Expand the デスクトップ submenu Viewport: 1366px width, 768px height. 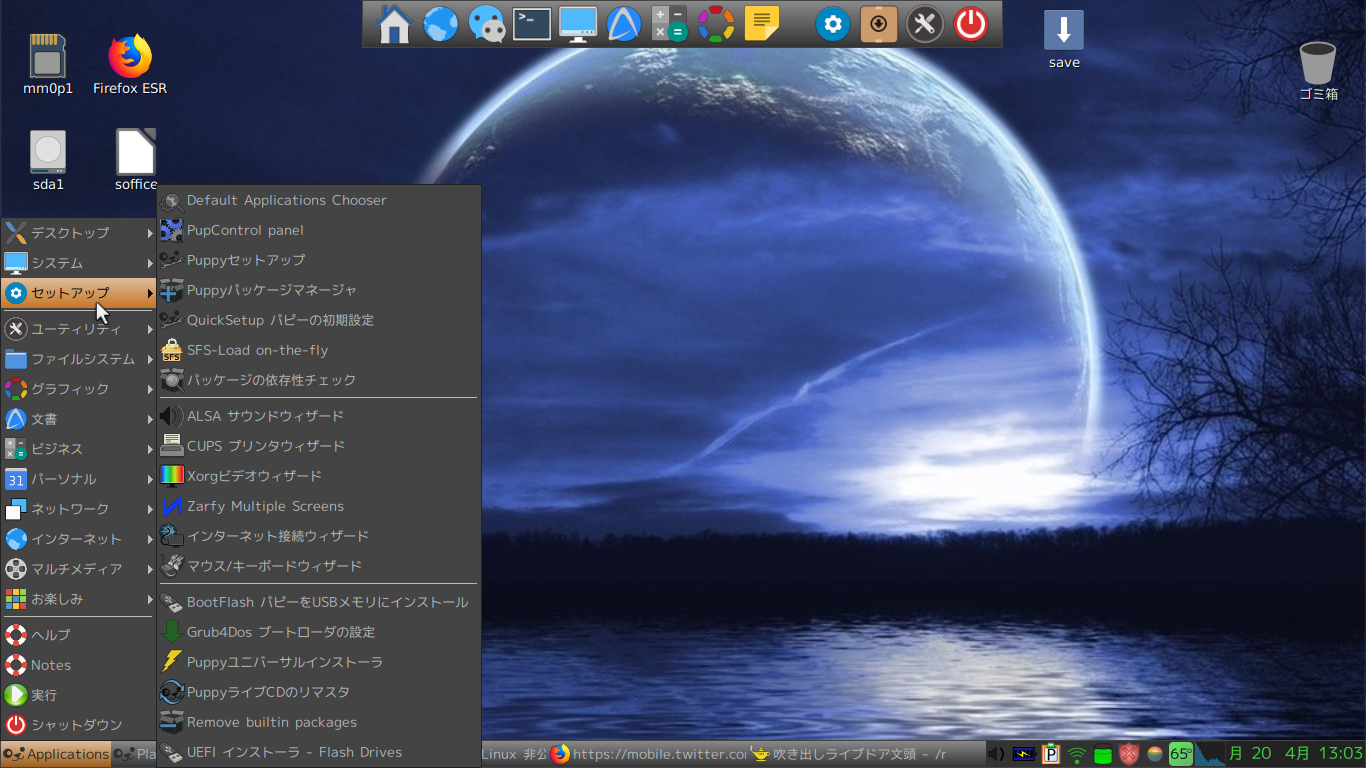click(79, 233)
